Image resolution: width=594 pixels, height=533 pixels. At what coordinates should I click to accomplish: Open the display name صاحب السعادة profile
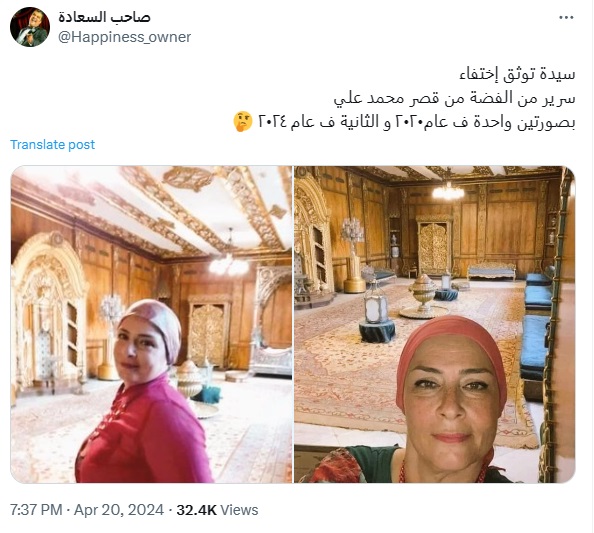(x=104, y=17)
